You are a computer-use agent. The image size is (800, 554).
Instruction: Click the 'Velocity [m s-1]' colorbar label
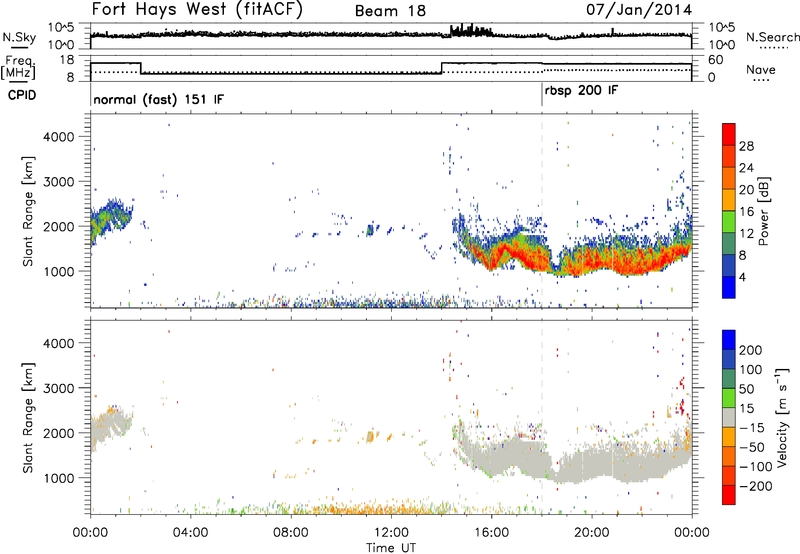(x=782, y=417)
